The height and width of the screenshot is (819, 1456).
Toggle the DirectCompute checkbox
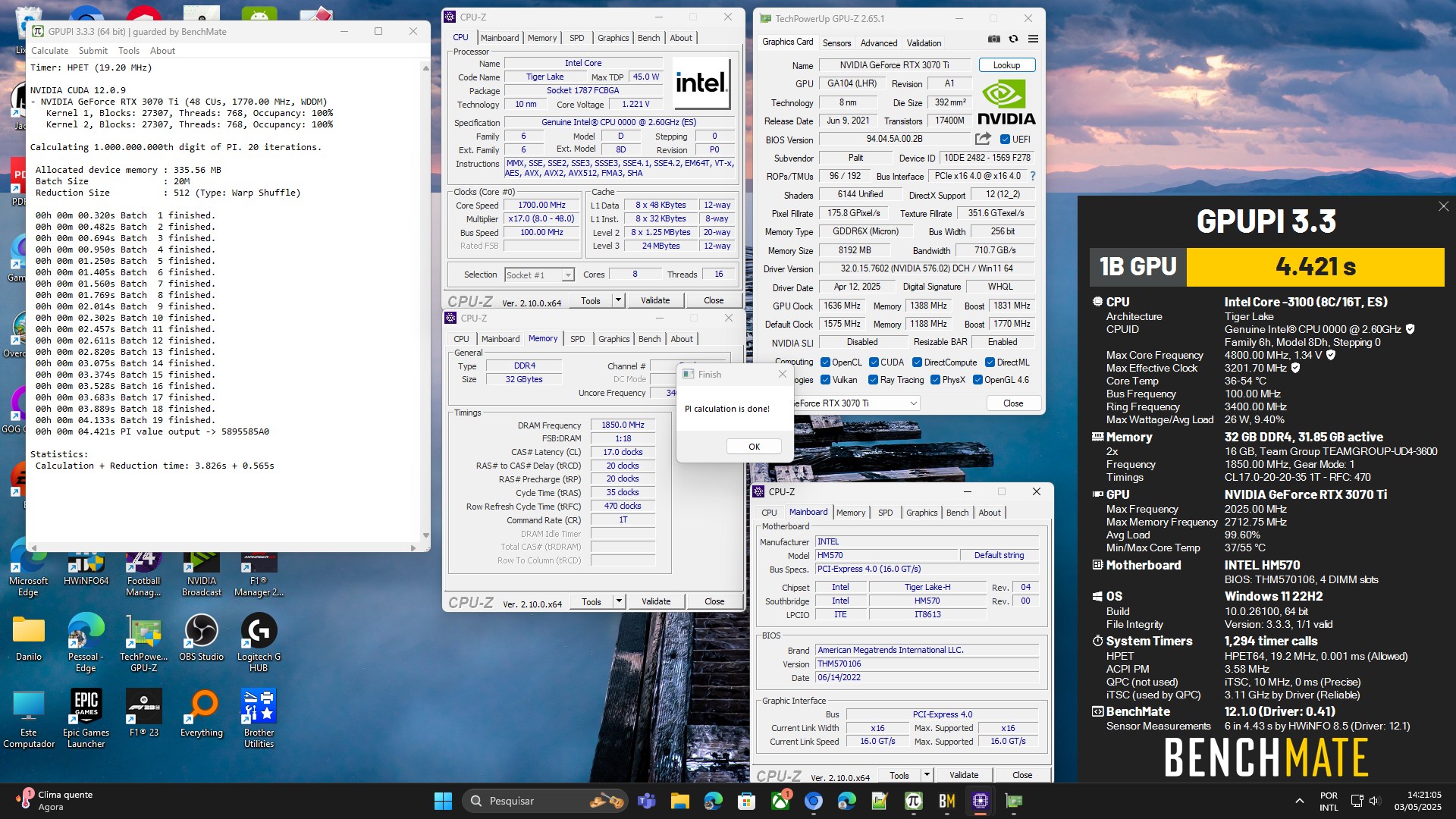click(x=917, y=362)
